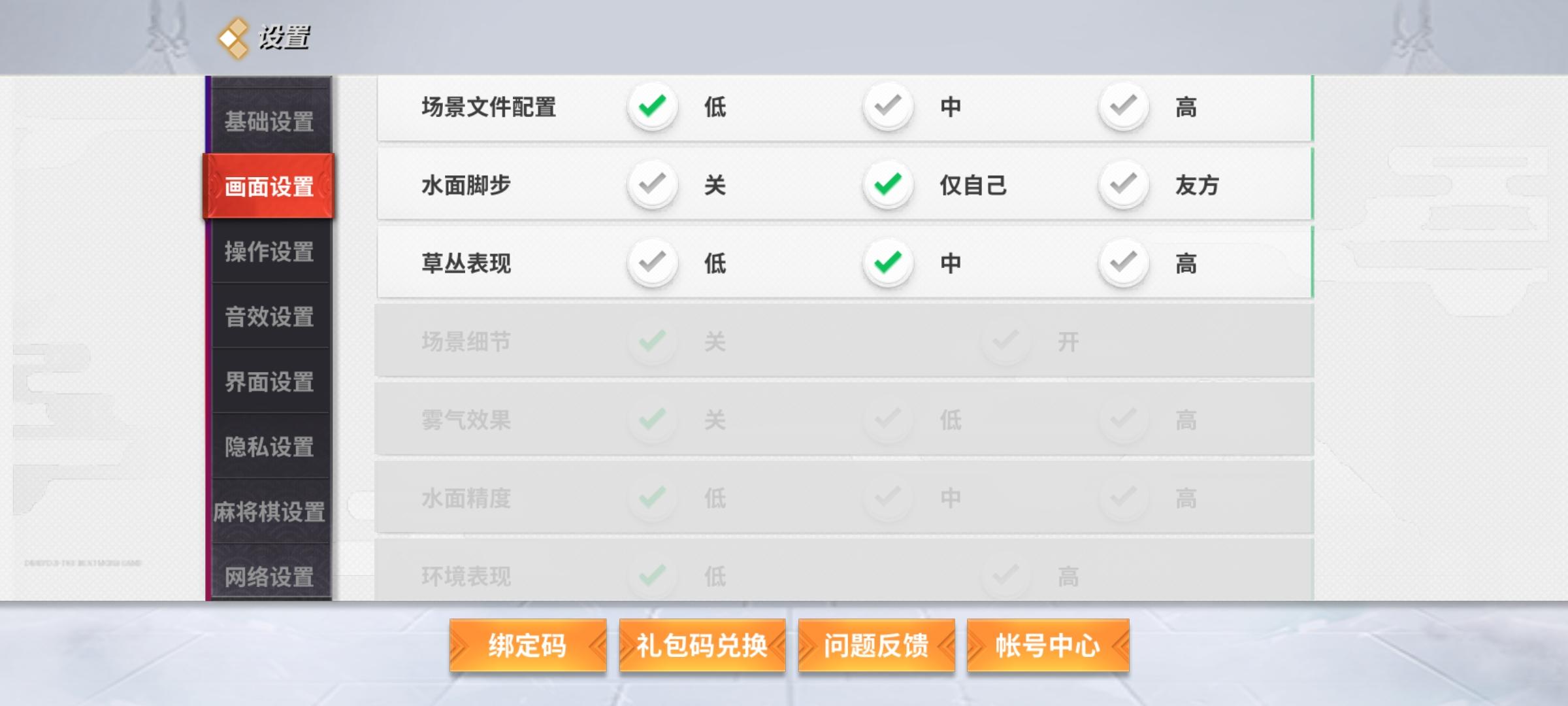Go to the 界面设置 tab
The width and height of the screenshot is (1568, 706).
point(269,382)
